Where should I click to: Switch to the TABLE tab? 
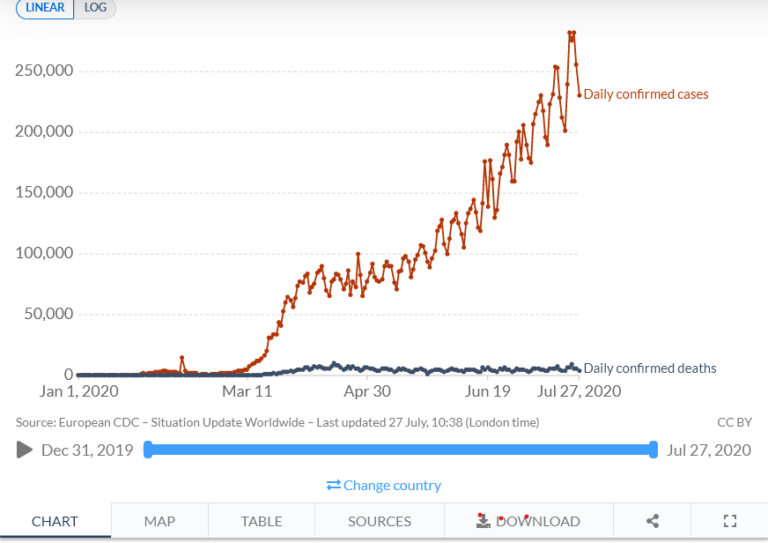point(262,521)
